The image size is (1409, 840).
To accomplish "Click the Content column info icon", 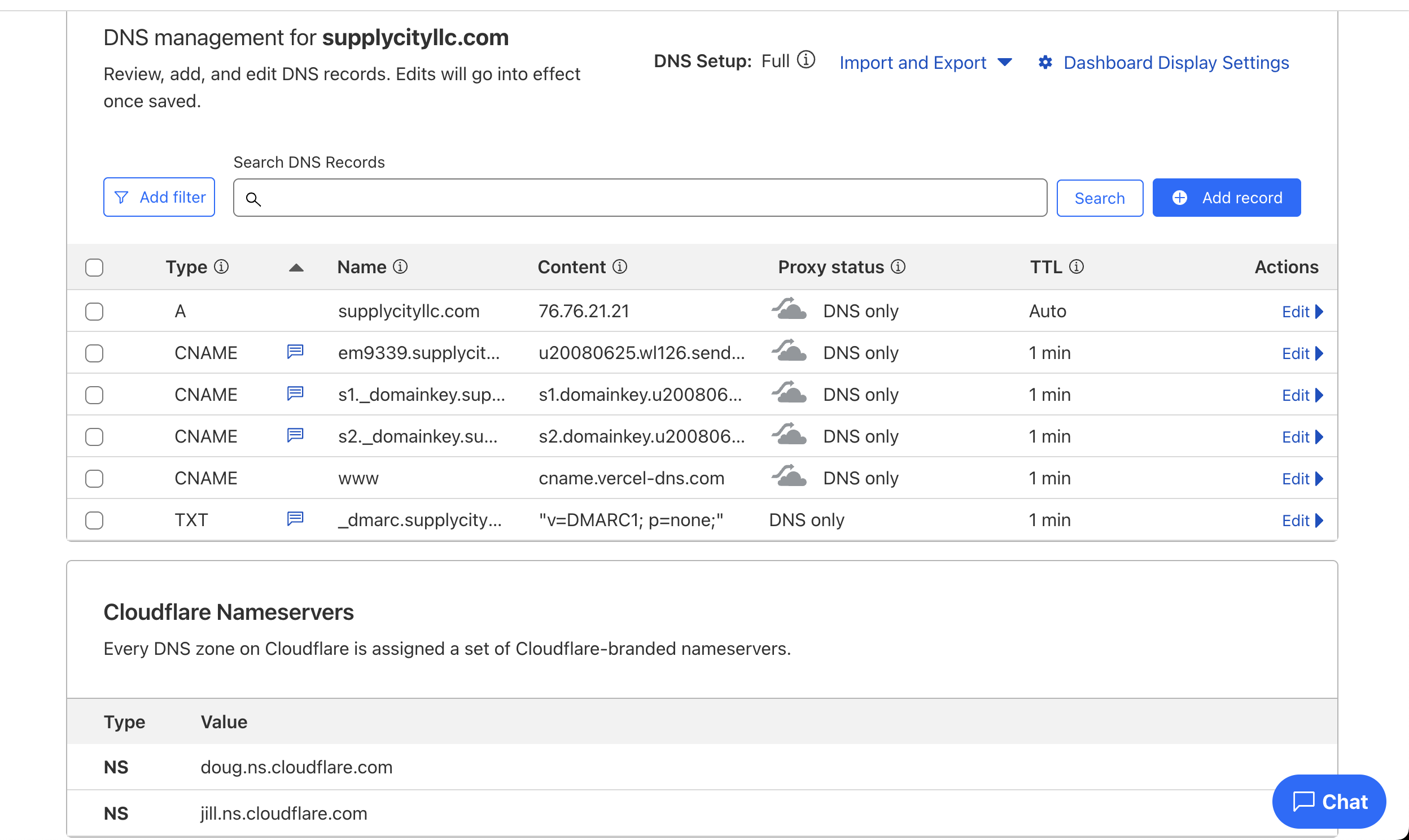I will click(620, 266).
